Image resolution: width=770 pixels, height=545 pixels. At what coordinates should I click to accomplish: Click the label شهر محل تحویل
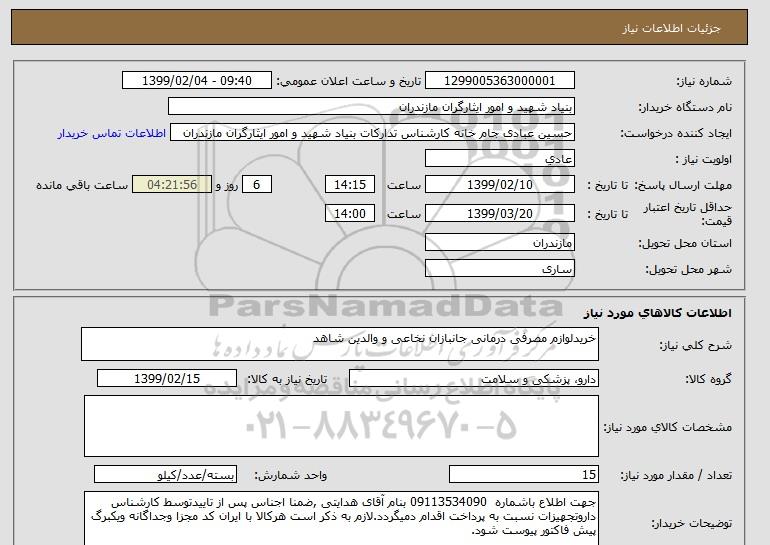688,270
